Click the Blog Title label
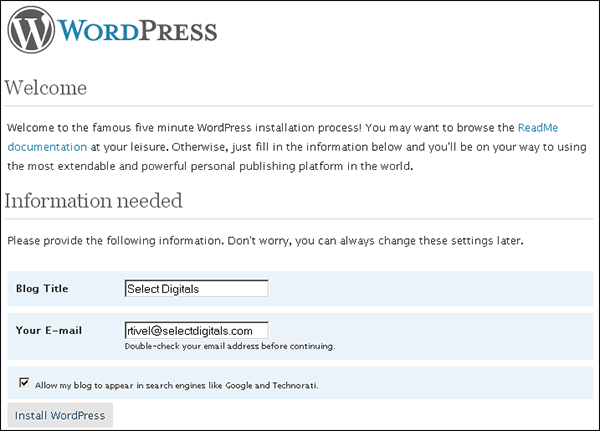The height and width of the screenshot is (431, 600). tap(42, 289)
